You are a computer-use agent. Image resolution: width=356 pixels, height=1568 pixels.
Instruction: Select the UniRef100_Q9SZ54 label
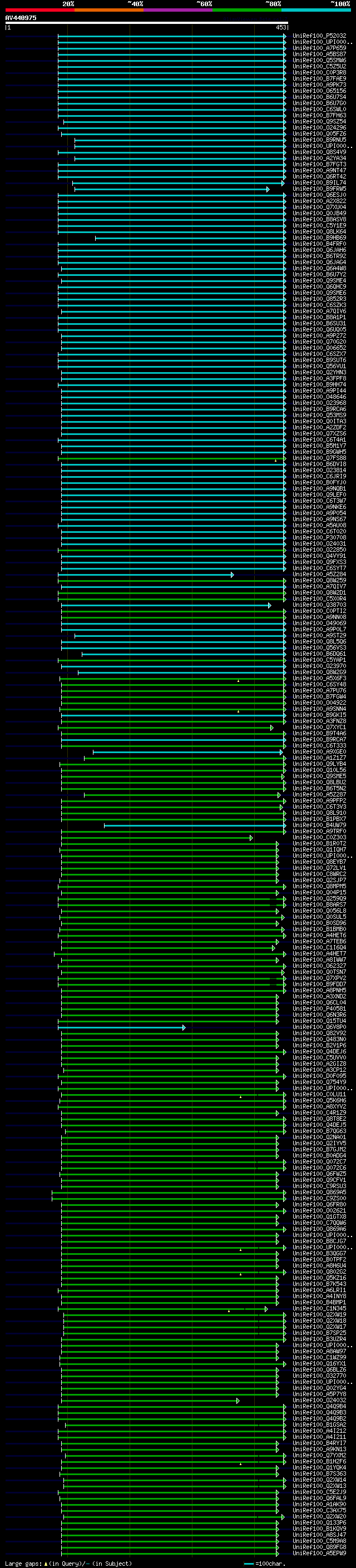coord(319,122)
